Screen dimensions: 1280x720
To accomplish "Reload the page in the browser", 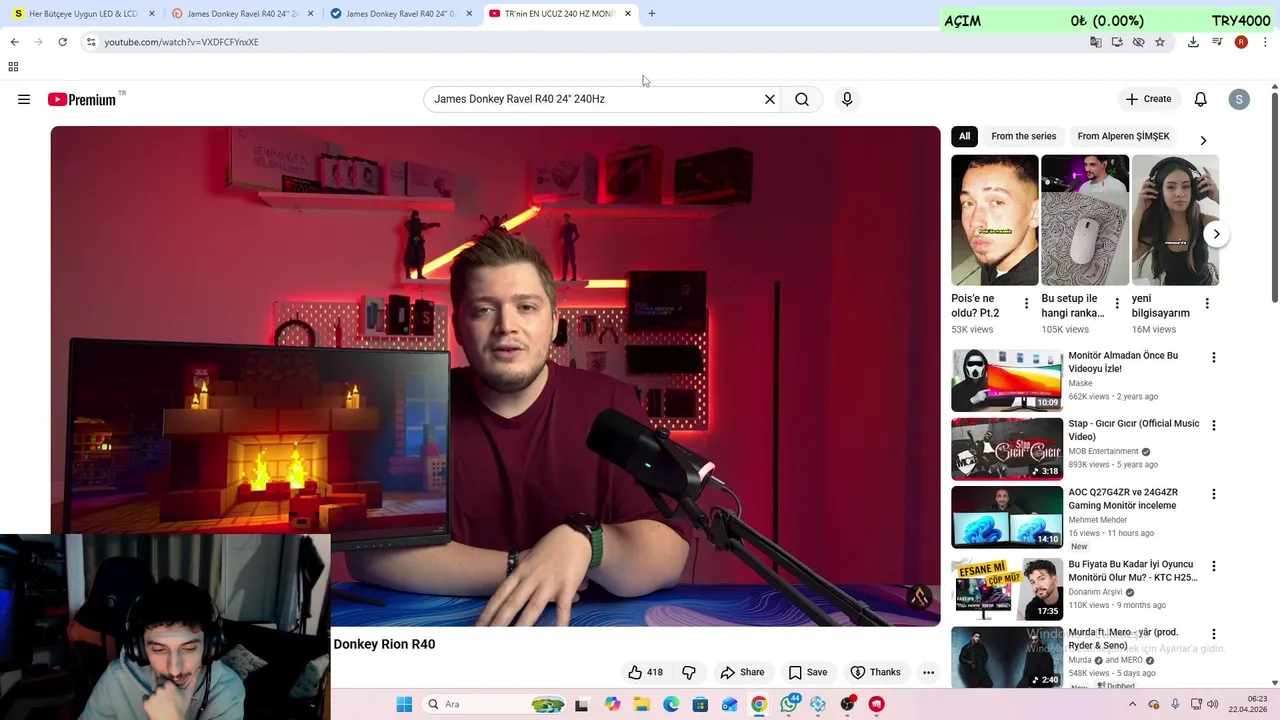I will coord(62,42).
